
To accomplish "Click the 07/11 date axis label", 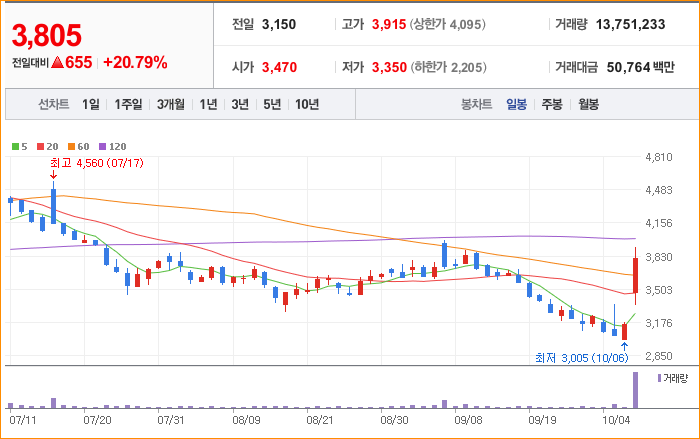I will point(23,420).
